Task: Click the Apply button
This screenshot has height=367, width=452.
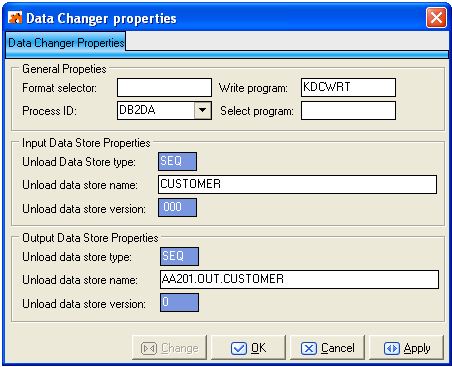Action: [x=406, y=348]
